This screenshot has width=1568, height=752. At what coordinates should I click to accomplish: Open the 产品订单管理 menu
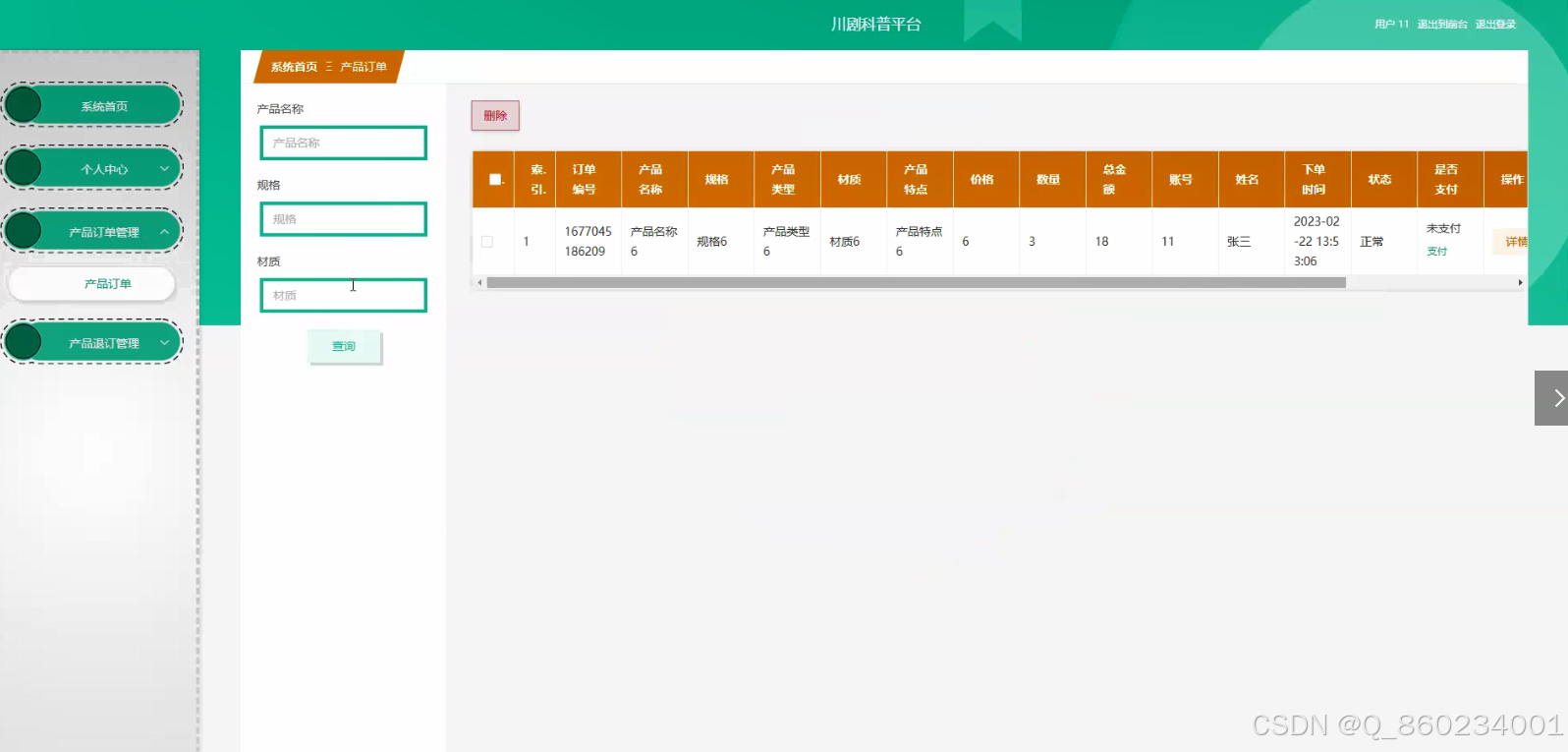pyautogui.click(x=93, y=232)
